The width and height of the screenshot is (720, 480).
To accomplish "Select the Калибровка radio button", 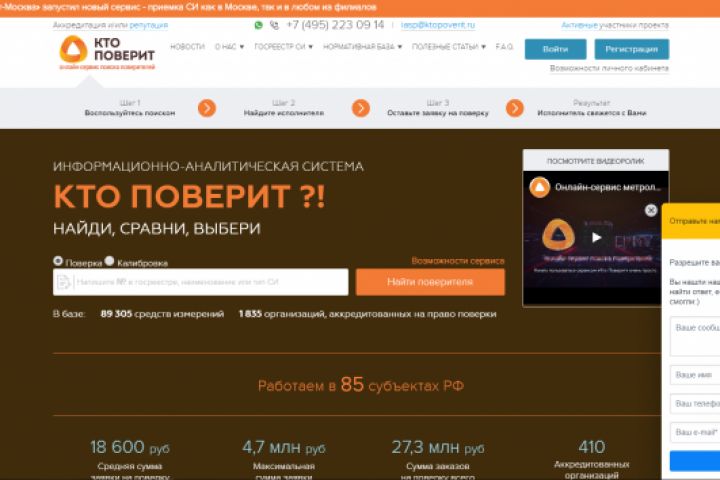I will (109, 261).
